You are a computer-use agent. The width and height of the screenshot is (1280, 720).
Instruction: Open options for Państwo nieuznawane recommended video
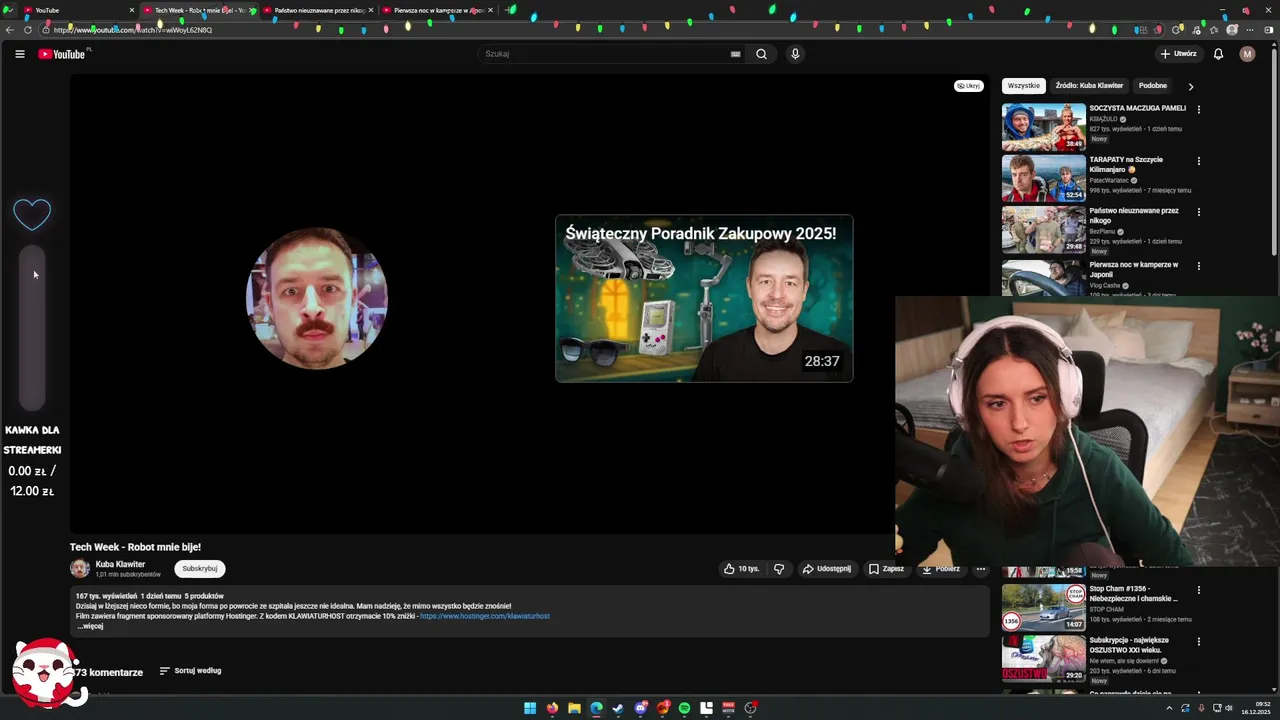[x=1198, y=212]
